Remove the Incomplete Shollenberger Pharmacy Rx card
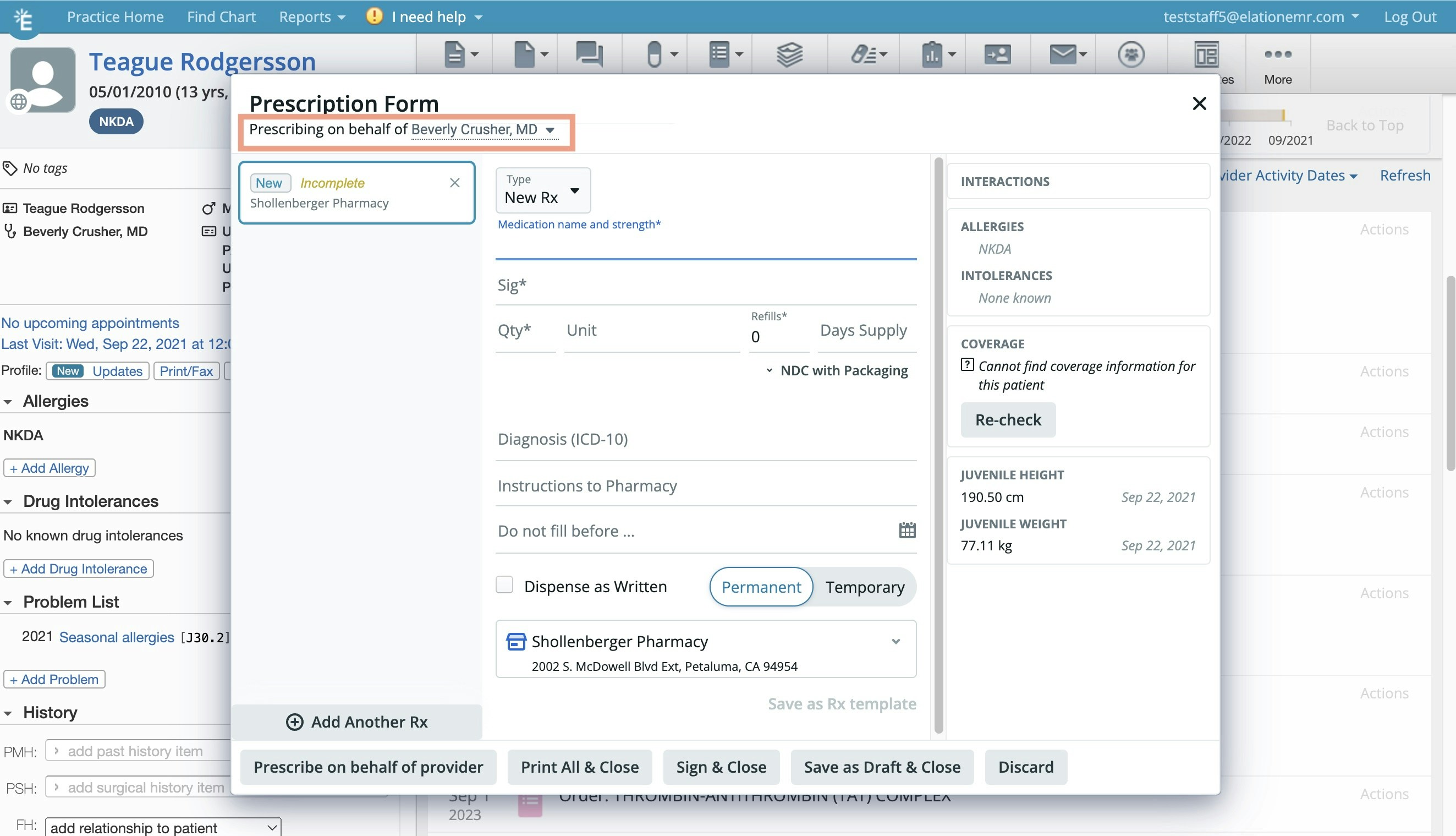 click(x=455, y=183)
